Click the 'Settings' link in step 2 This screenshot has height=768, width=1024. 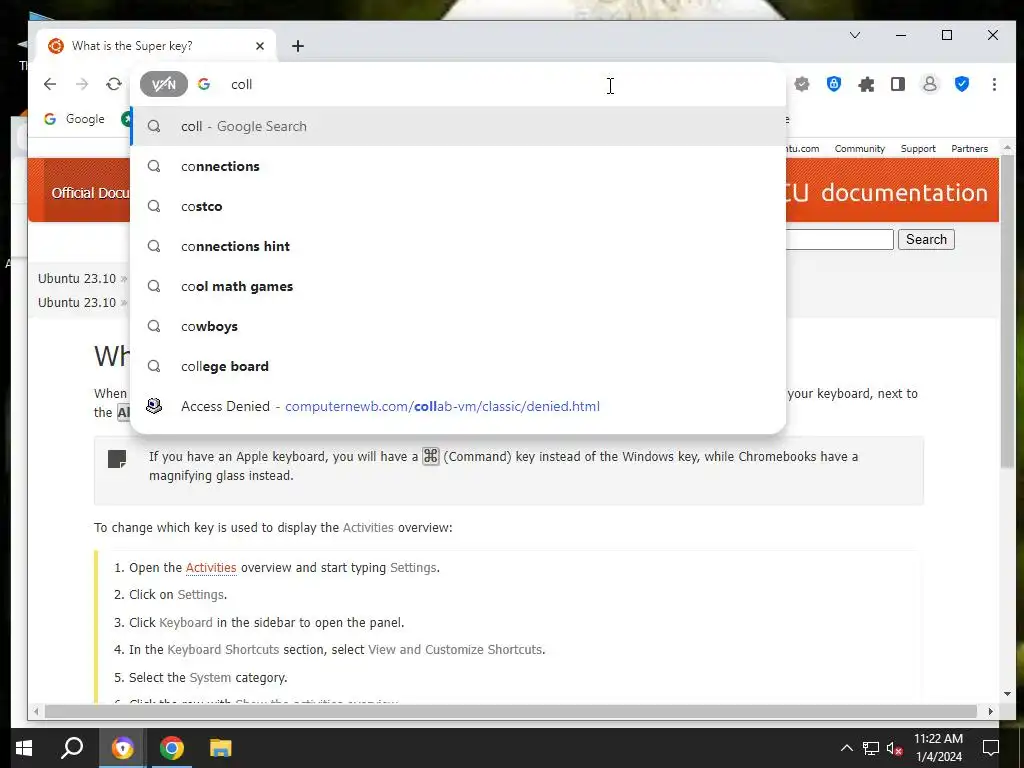(x=200, y=594)
